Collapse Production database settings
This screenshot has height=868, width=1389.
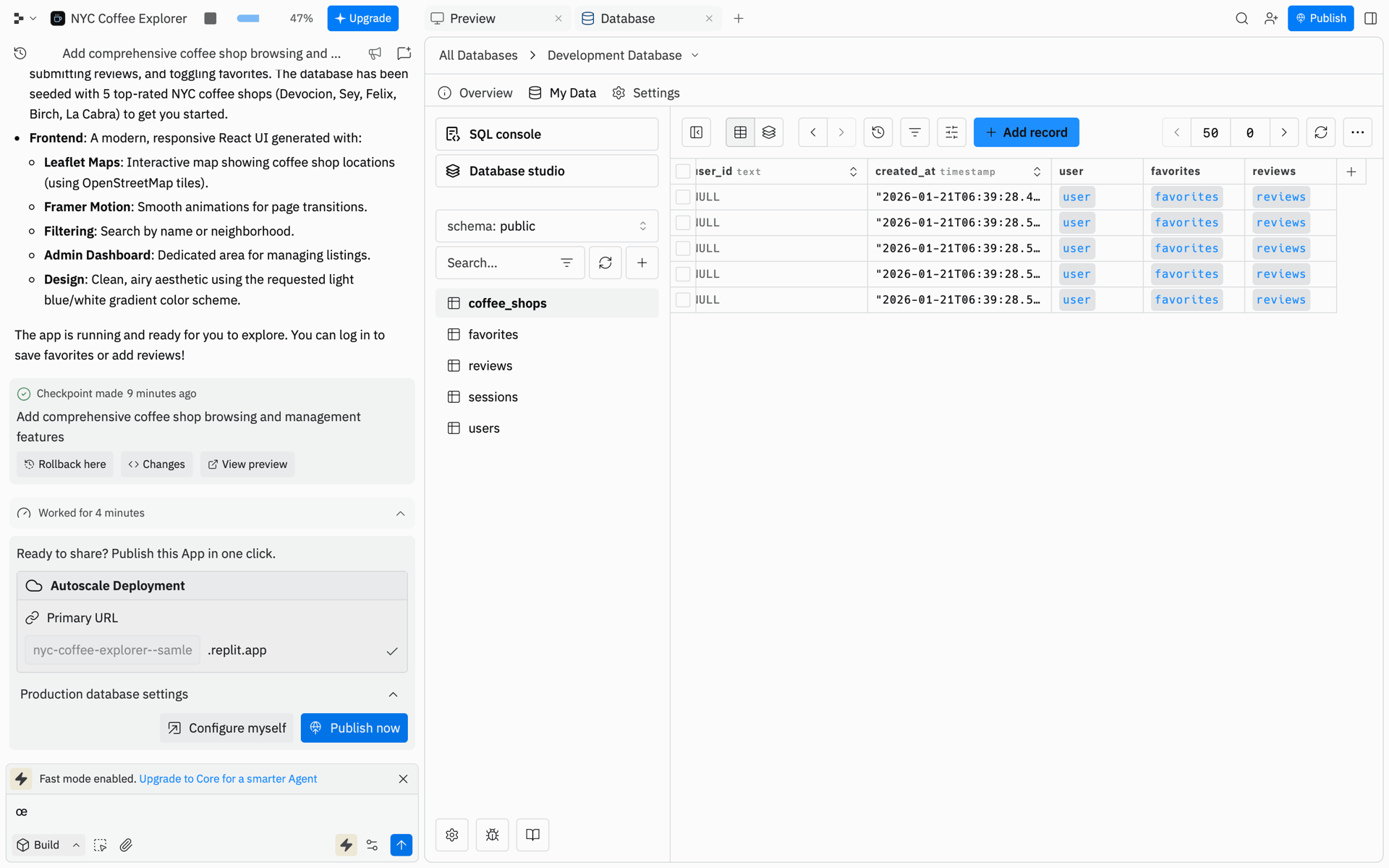(393, 694)
